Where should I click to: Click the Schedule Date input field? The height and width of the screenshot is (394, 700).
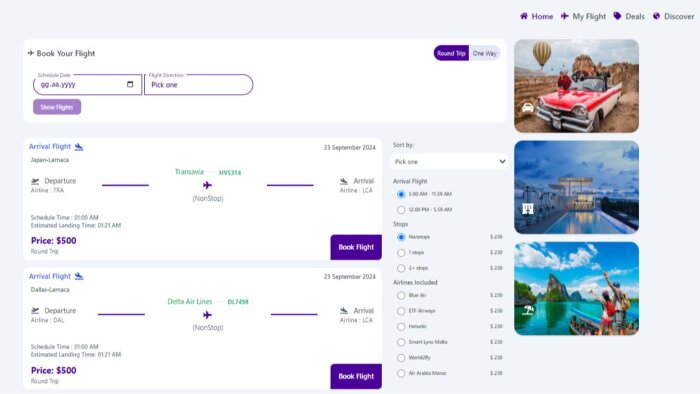pyautogui.click(x=87, y=85)
